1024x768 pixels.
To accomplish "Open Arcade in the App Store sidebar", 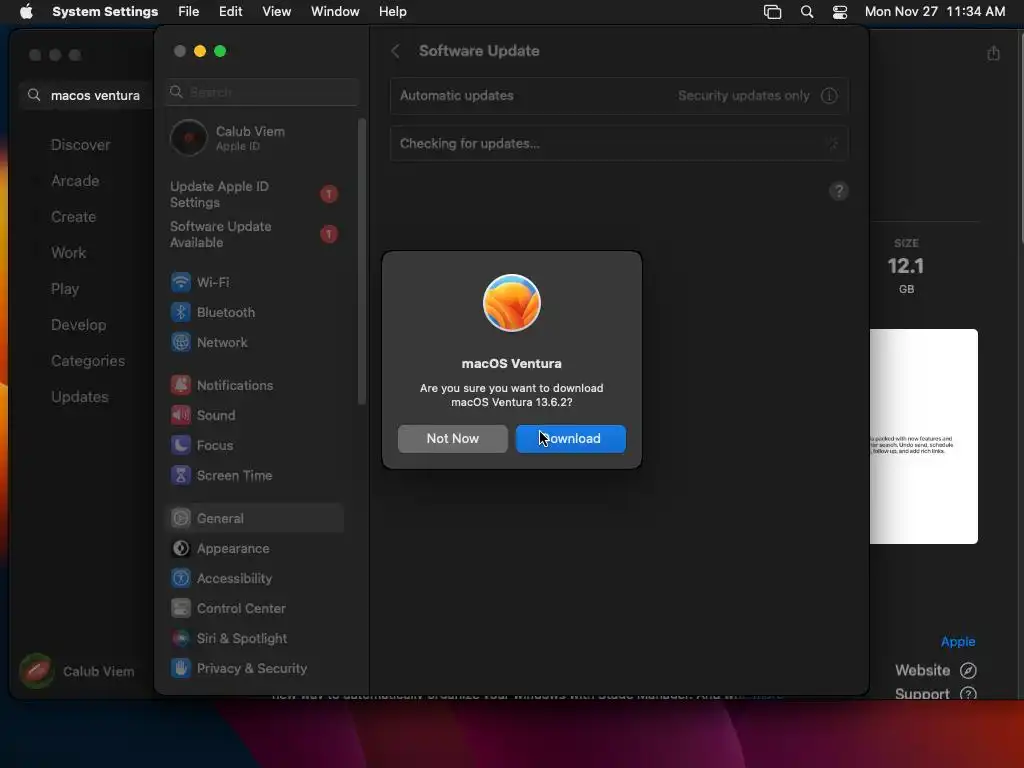I will [x=75, y=181].
